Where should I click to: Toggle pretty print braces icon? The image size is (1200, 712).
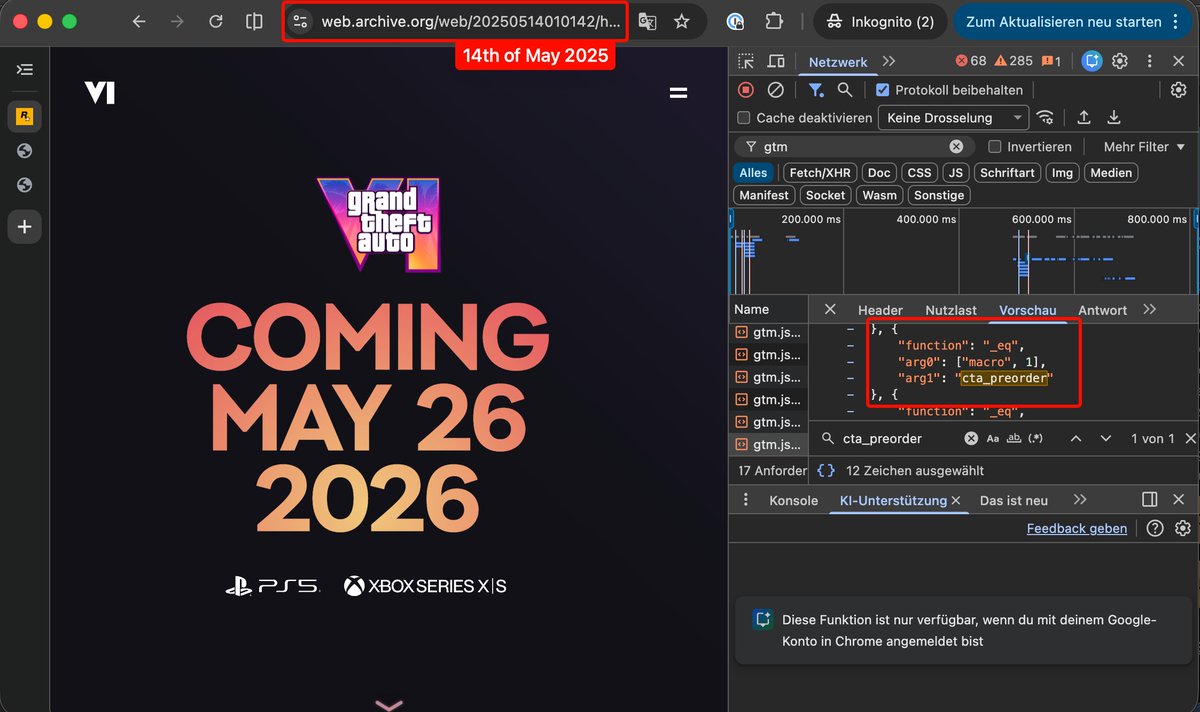pos(826,470)
